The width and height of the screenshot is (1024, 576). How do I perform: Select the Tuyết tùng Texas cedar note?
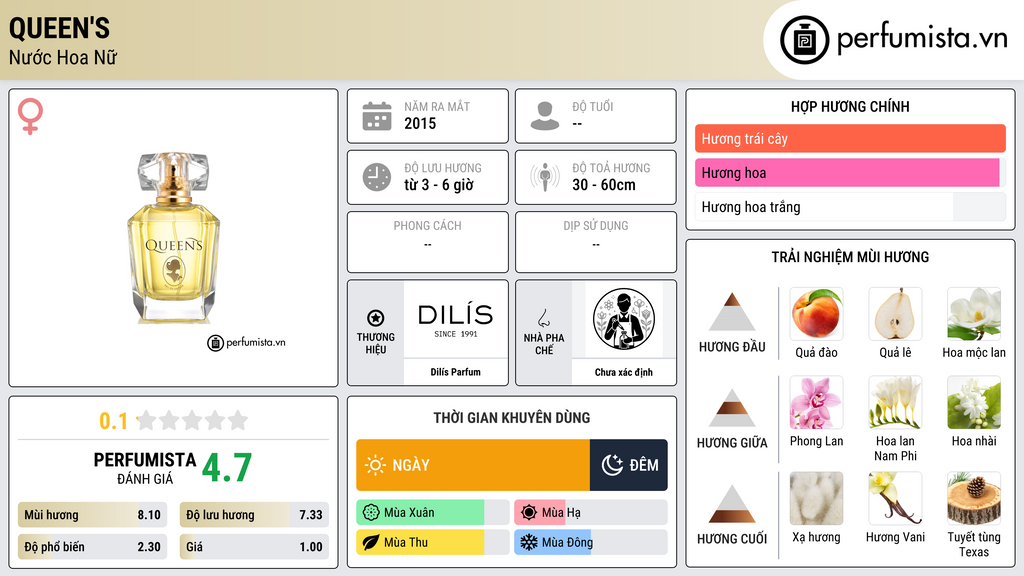tap(974, 498)
